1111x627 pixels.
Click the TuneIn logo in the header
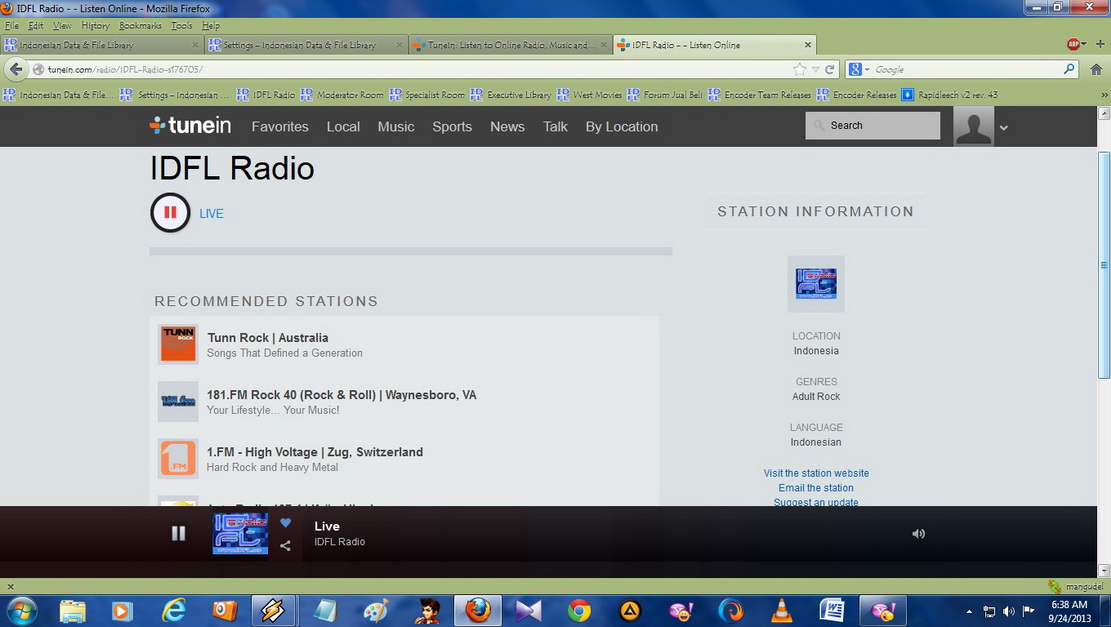[x=190, y=126]
